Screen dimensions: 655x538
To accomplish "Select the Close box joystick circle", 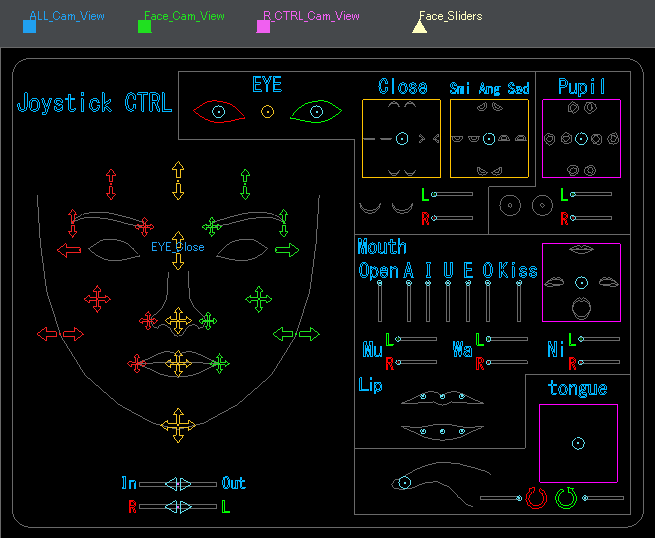I will (x=402, y=138).
